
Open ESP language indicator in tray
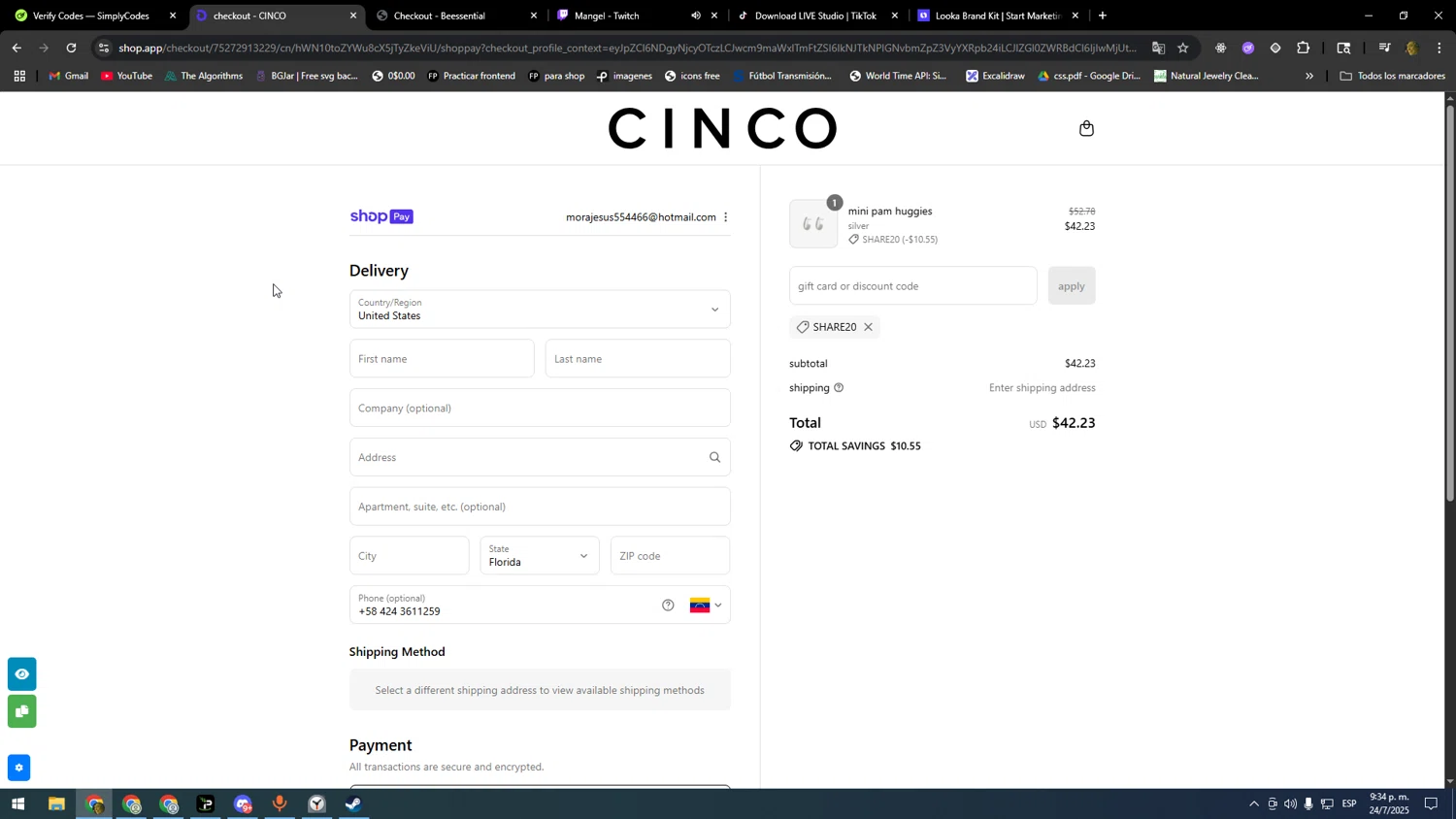1349,803
